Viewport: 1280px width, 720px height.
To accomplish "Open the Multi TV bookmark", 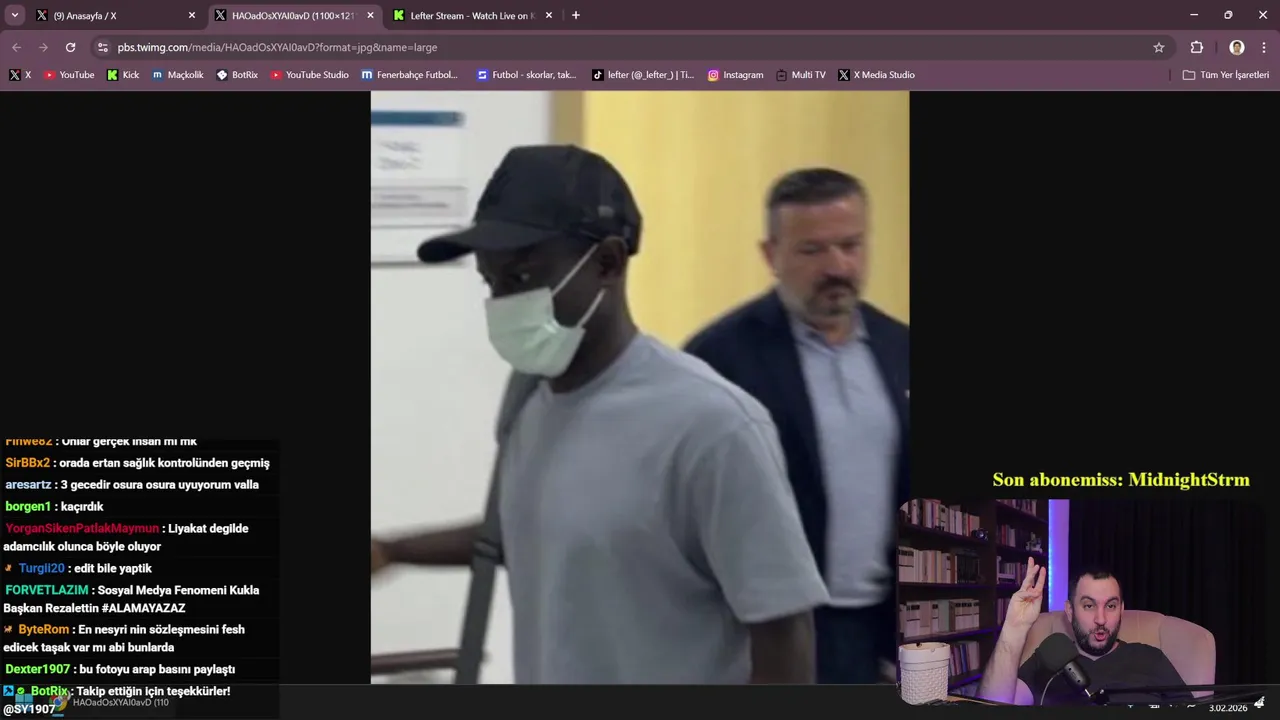I will (801, 75).
